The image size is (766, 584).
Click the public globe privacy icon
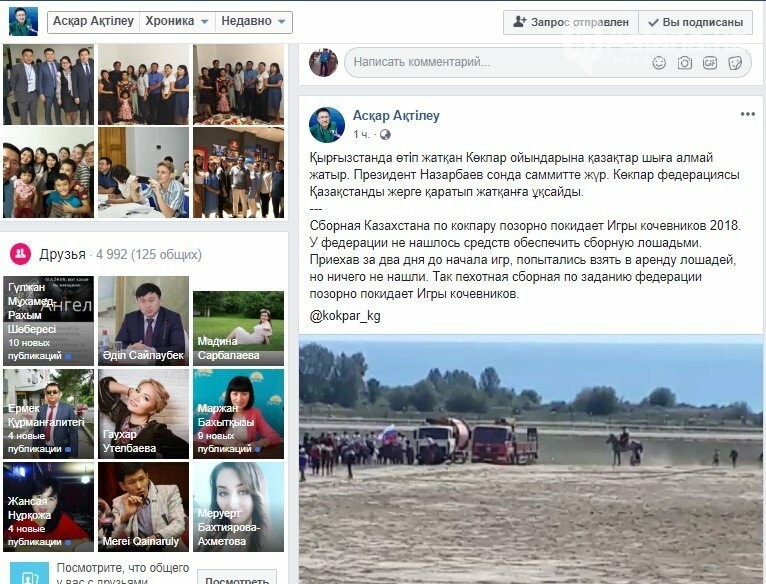[x=385, y=134]
